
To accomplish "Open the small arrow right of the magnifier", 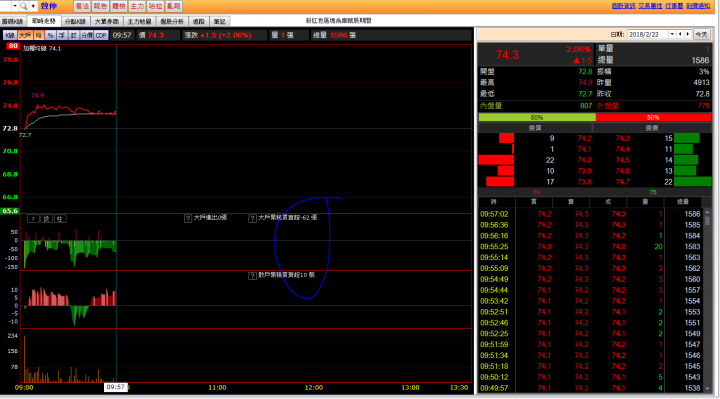I will (33, 6).
